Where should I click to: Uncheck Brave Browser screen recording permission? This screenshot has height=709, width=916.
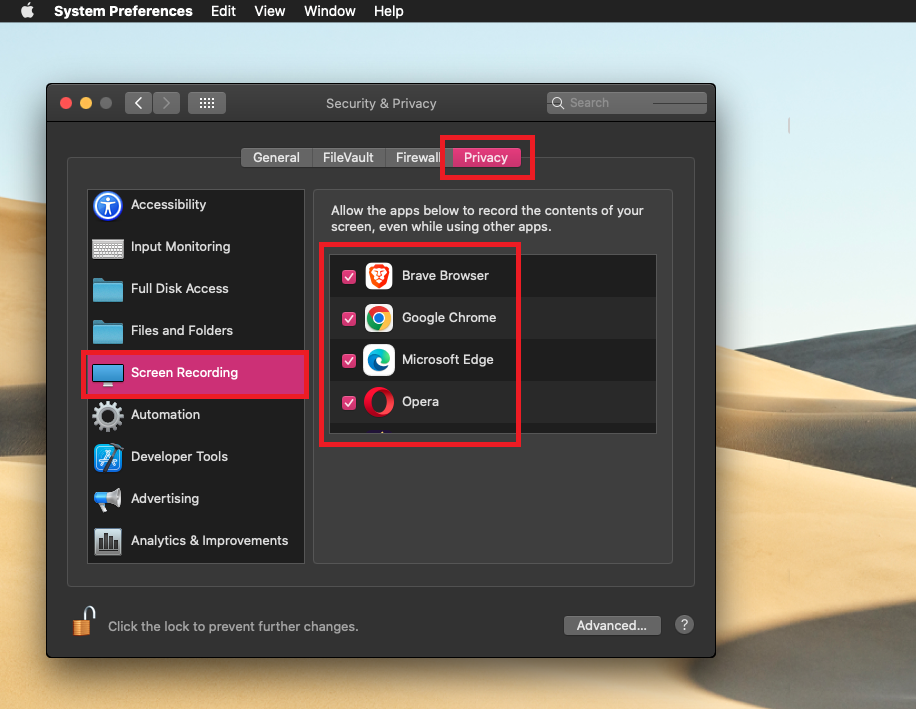tap(349, 277)
